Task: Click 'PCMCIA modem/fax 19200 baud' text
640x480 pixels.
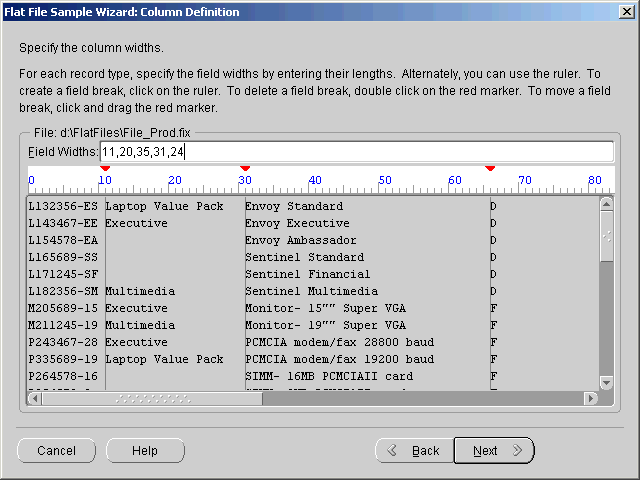Action: pyautogui.click(x=340, y=359)
